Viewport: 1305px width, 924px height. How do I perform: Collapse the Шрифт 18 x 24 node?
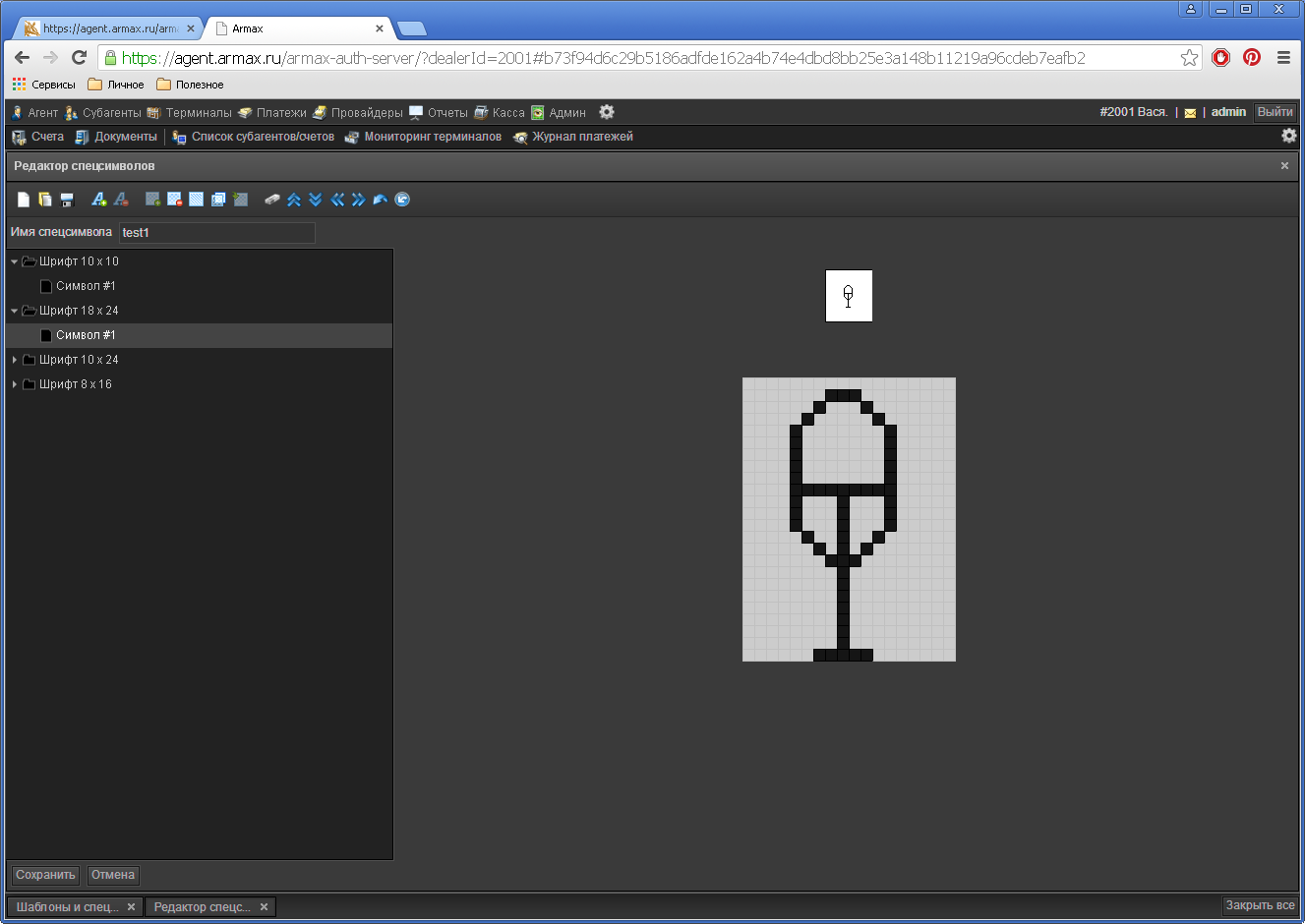(14, 311)
